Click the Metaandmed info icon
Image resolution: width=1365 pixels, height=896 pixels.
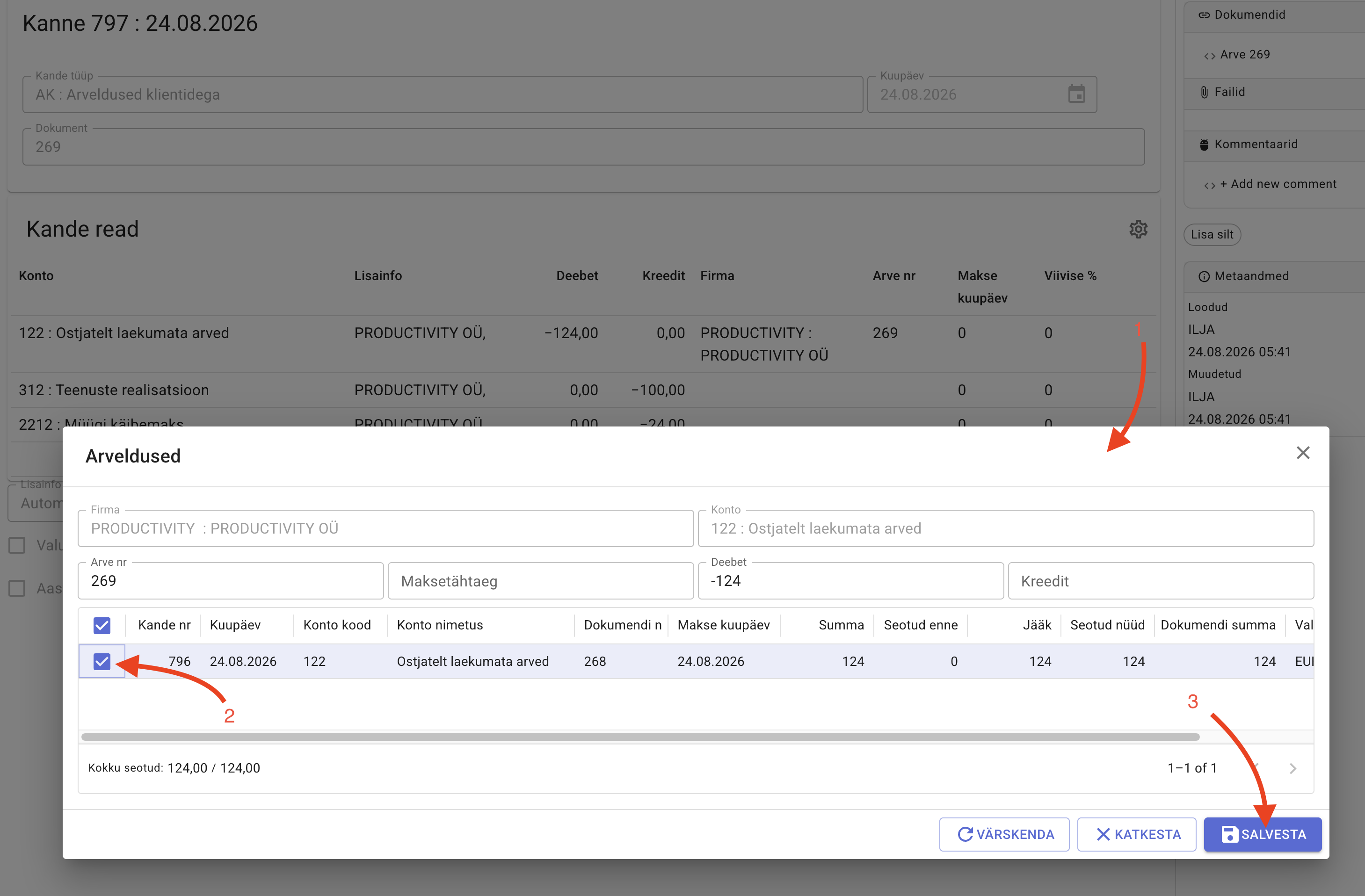point(1204,276)
